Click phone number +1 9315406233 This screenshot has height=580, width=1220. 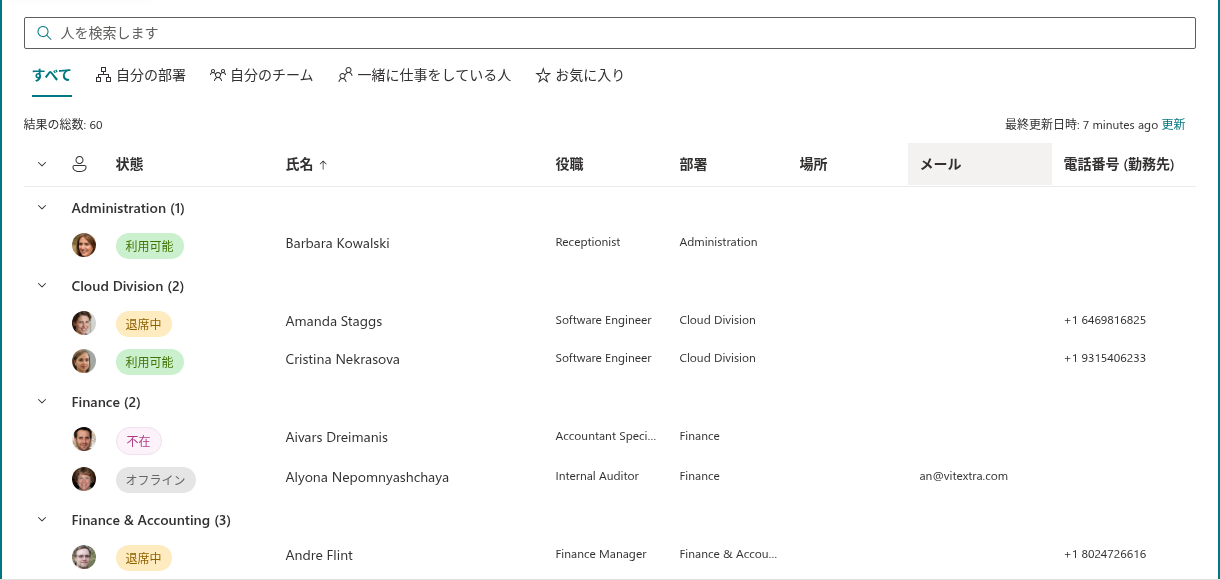[1105, 358]
